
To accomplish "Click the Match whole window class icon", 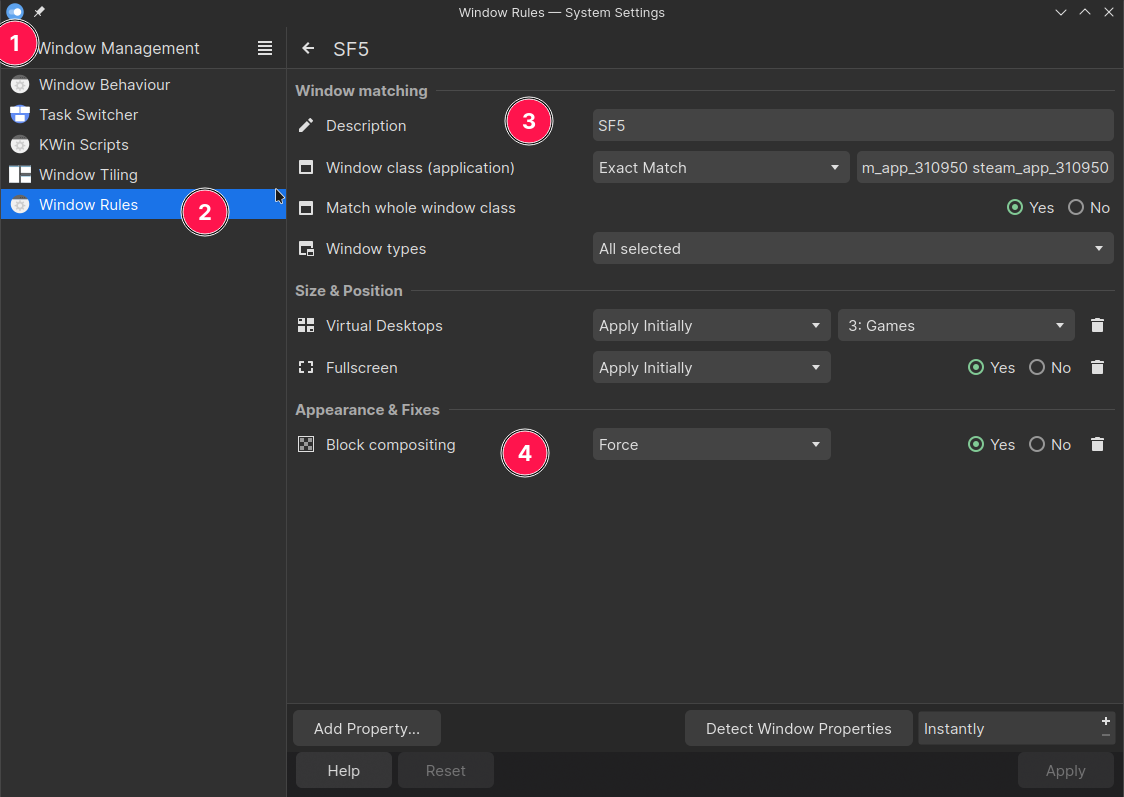I will pyautogui.click(x=306, y=208).
